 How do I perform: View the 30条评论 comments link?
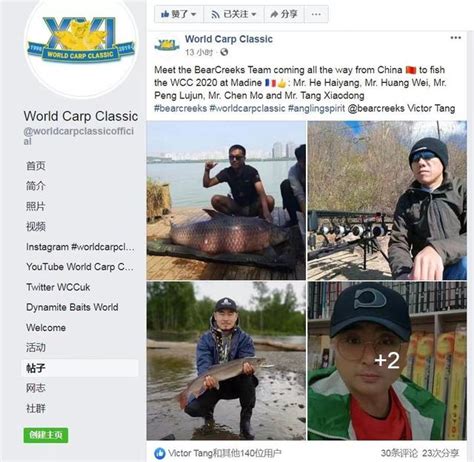click(x=399, y=453)
